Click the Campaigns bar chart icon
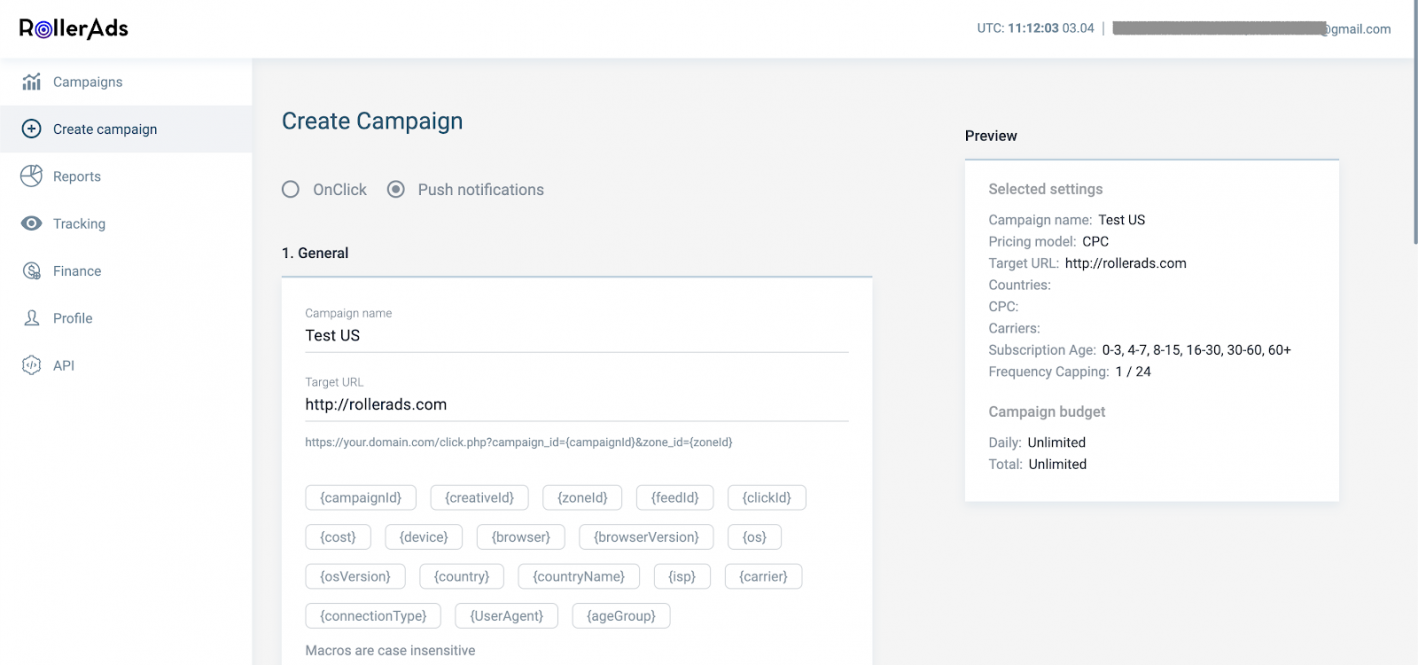The image size is (1418, 665). pos(32,82)
